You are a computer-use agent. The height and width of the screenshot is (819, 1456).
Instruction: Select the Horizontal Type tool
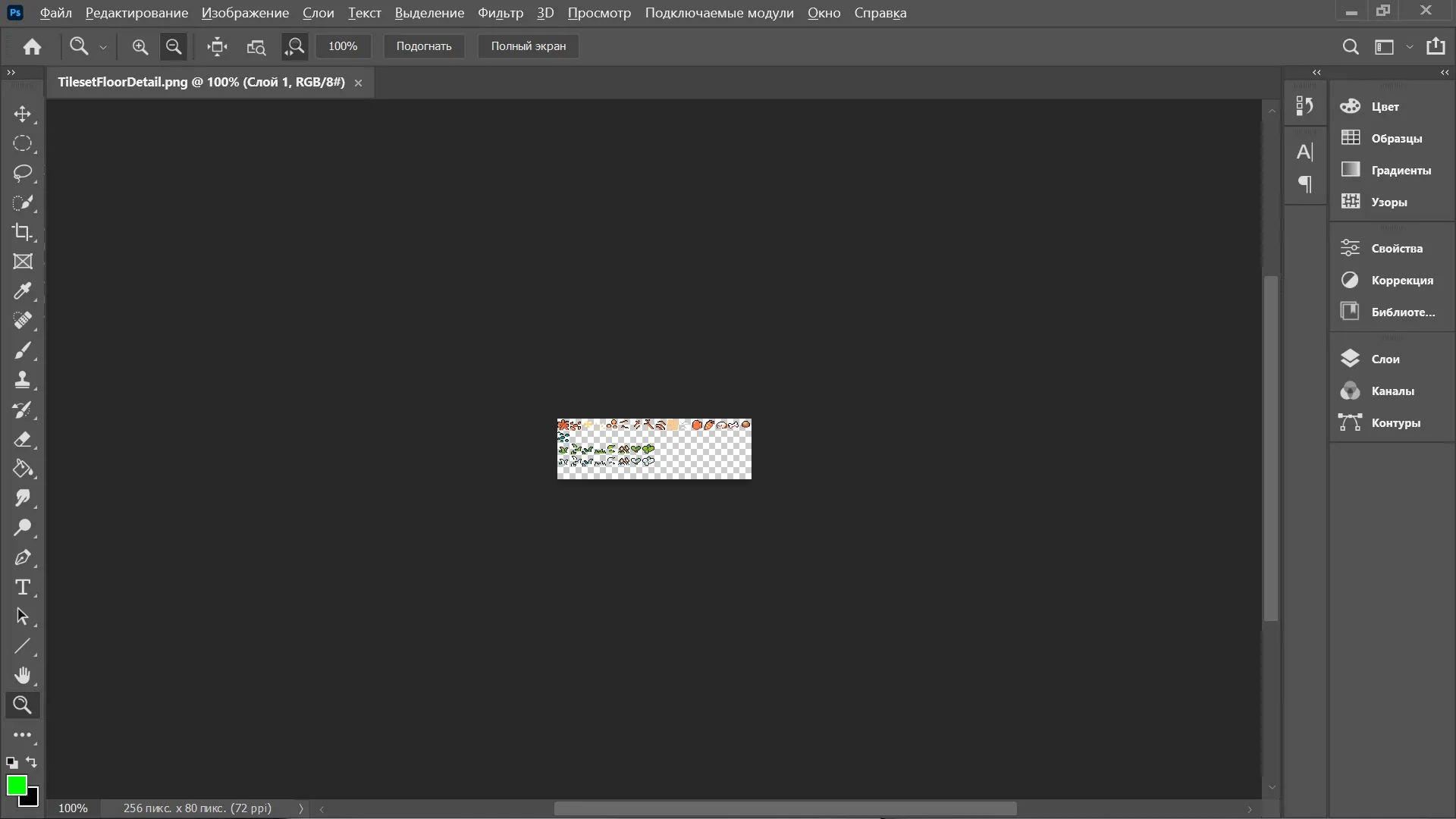(x=23, y=587)
